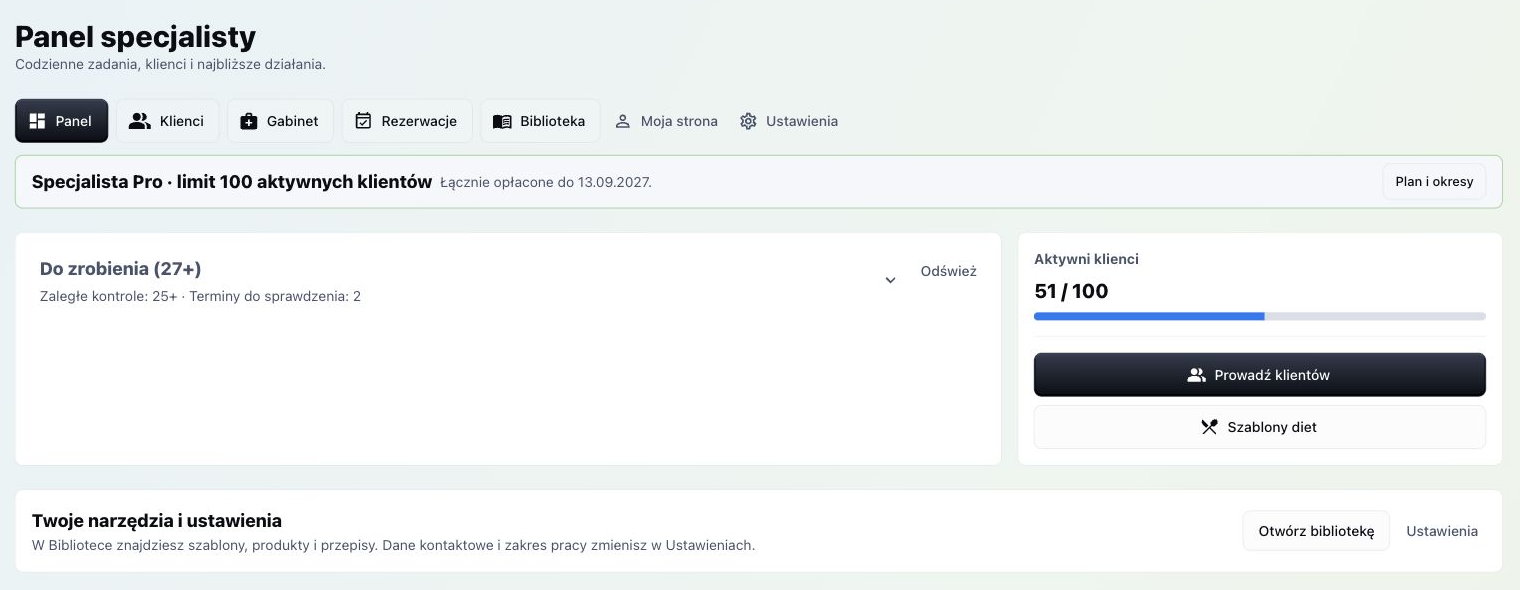Open Szablony diet
1520x590 pixels.
click(x=1260, y=427)
